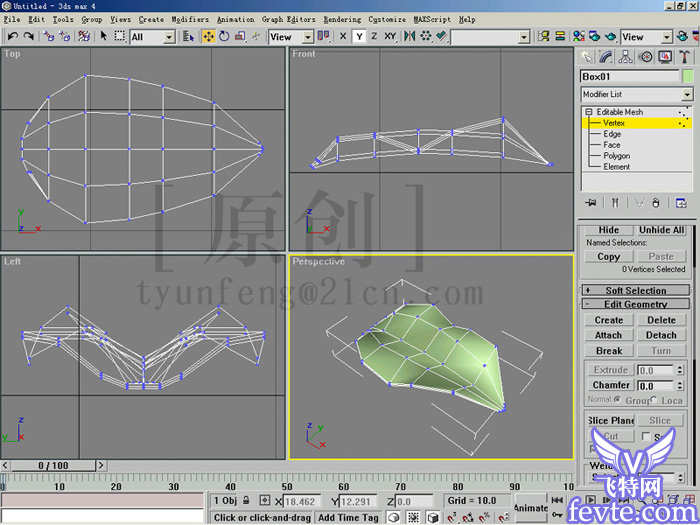
Task: Click the Box01 object color swatch
Action: coord(688,76)
